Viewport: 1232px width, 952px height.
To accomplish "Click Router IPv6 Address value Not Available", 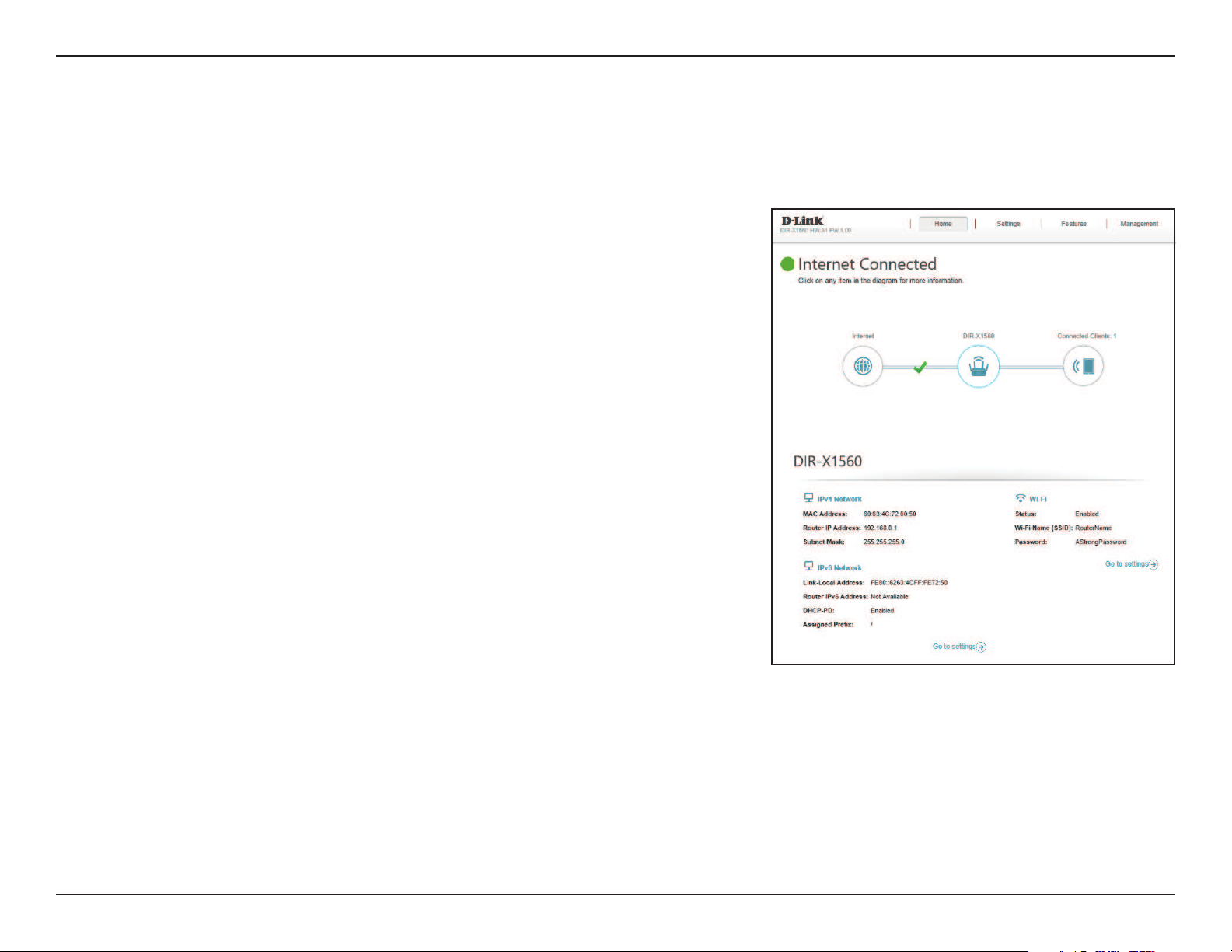I will pos(889,596).
